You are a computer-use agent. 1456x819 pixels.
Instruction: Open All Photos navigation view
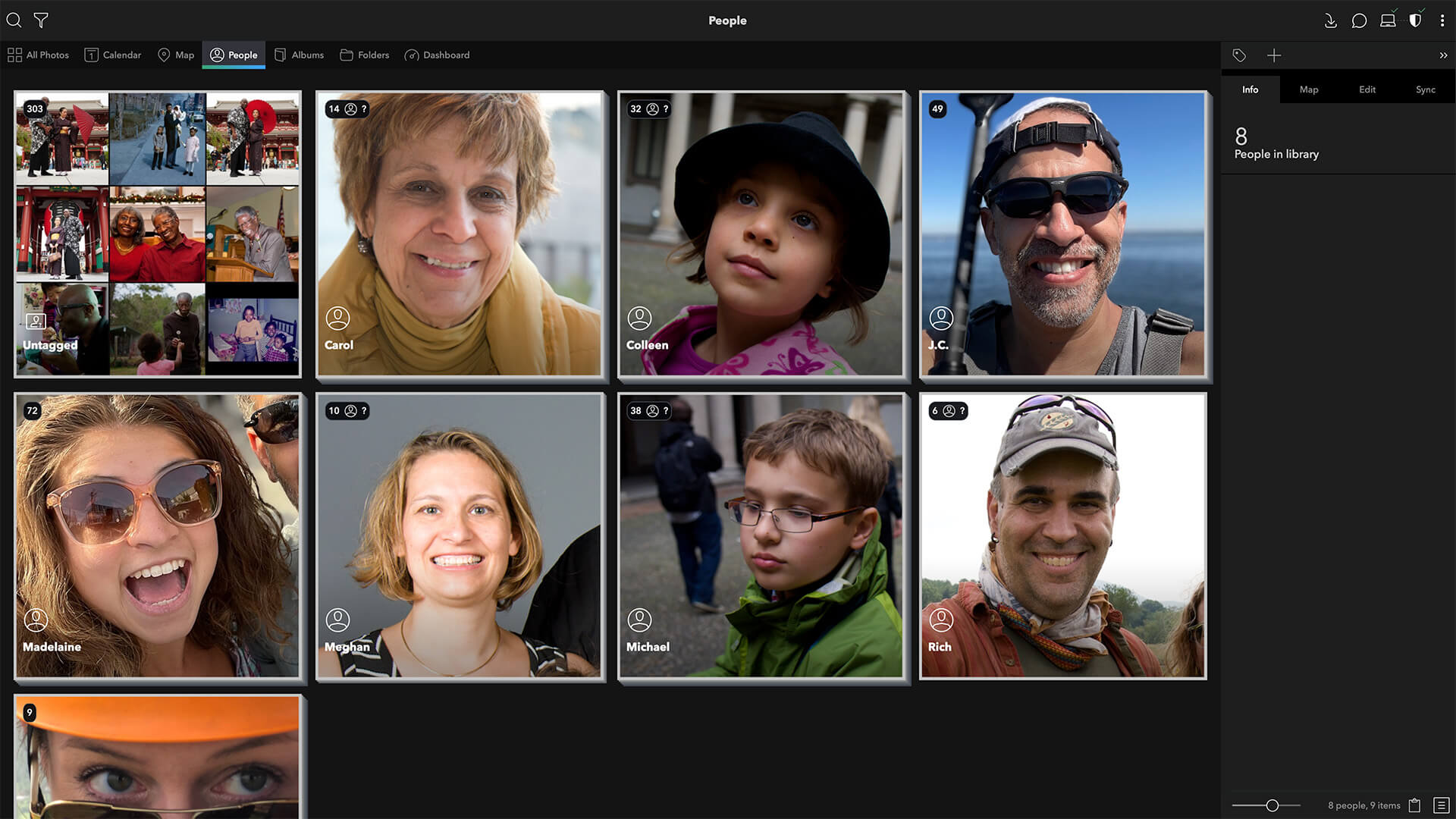coord(37,55)
